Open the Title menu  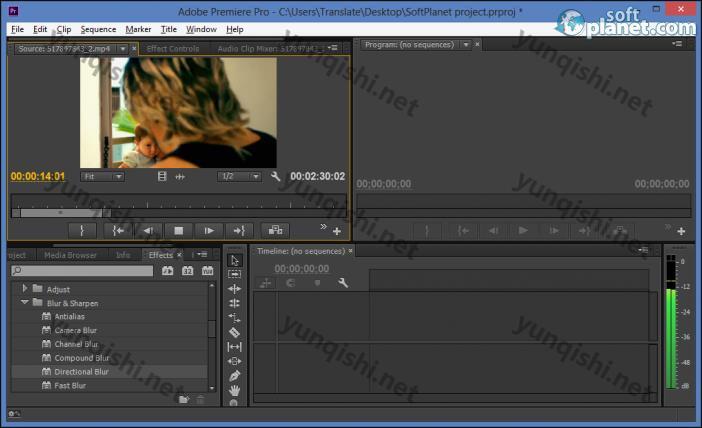tap(168, 29)
